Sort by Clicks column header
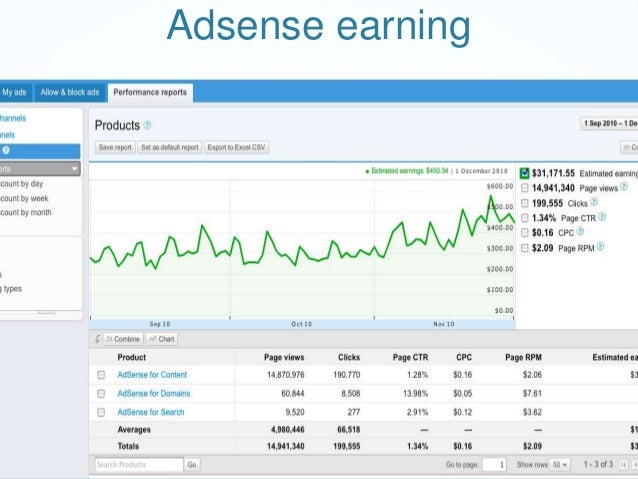This screenshot has width=638, height=479. pos(349,357)
